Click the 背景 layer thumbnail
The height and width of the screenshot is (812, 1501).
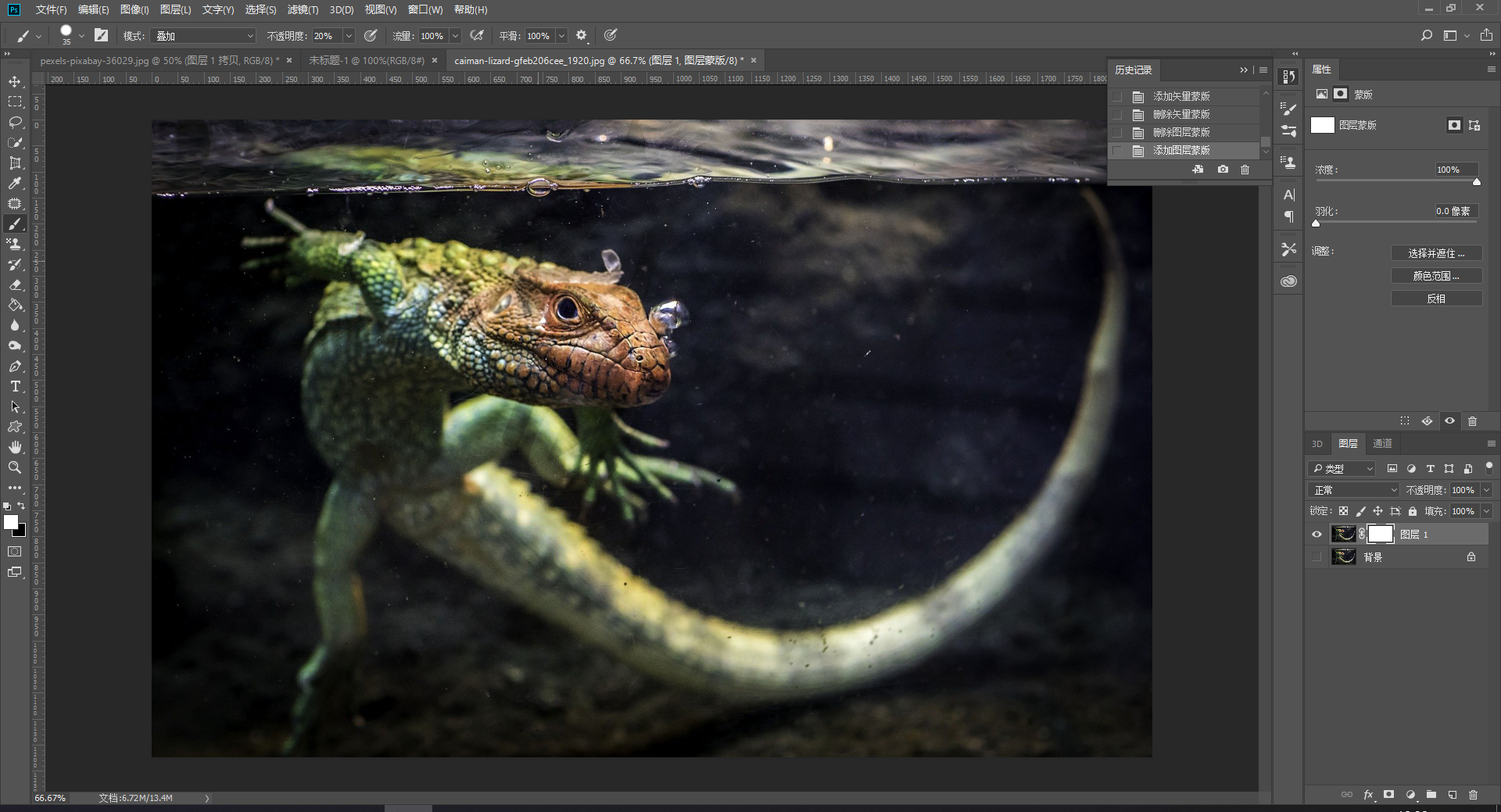pos(1344,556)
